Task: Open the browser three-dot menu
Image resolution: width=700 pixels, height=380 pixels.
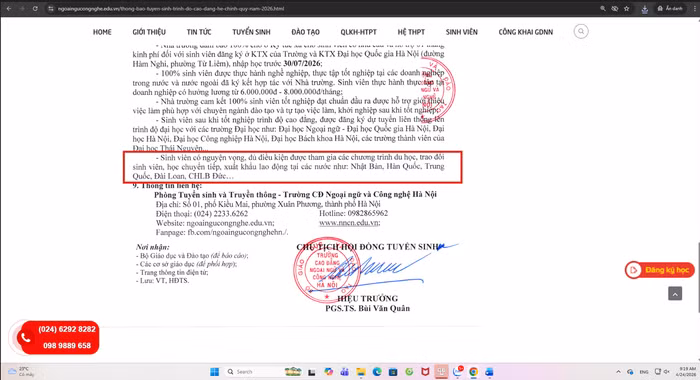Action: coord(694,8)
